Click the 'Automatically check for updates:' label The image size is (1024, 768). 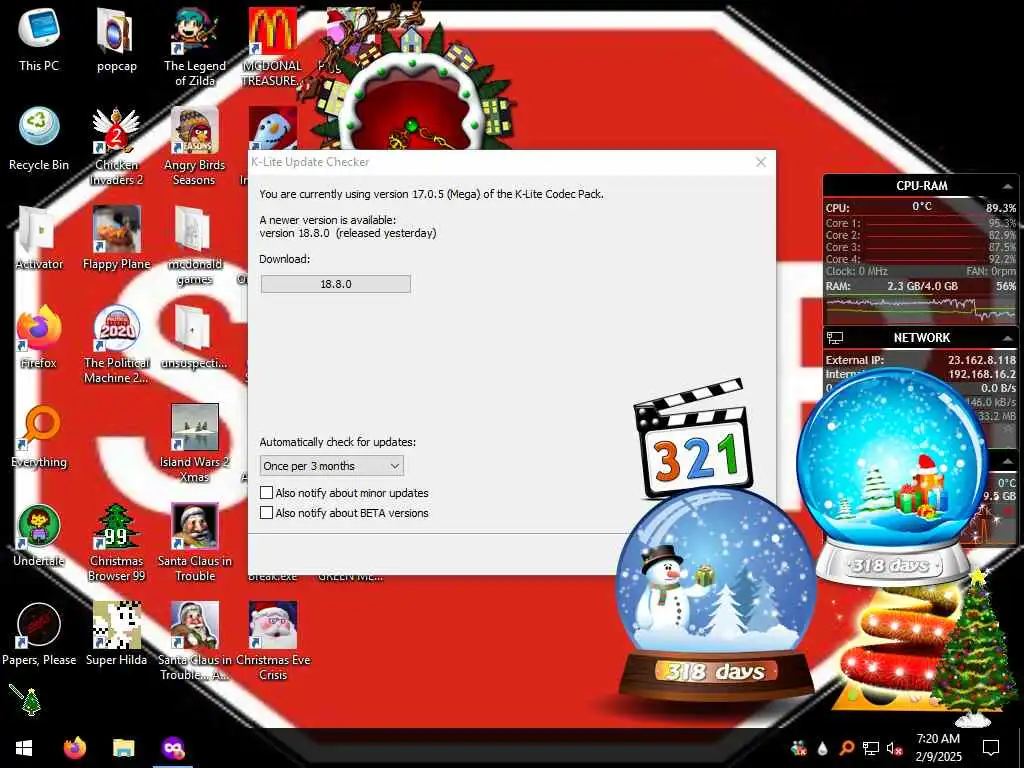tap(338, 442)
